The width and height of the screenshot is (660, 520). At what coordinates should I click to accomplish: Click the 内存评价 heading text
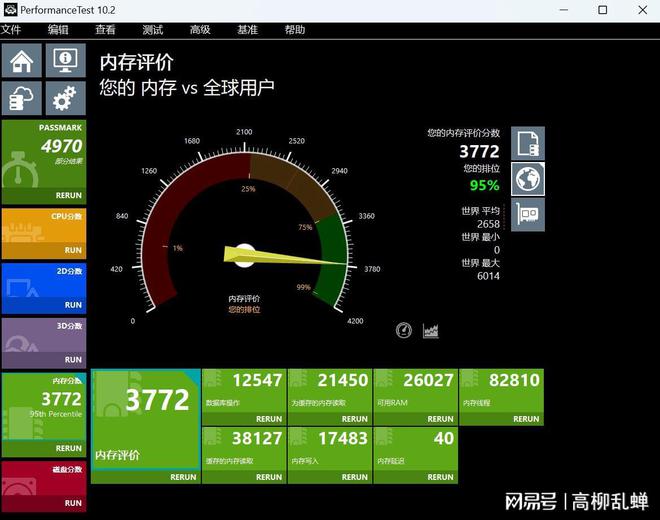click(x=136, y=63)
